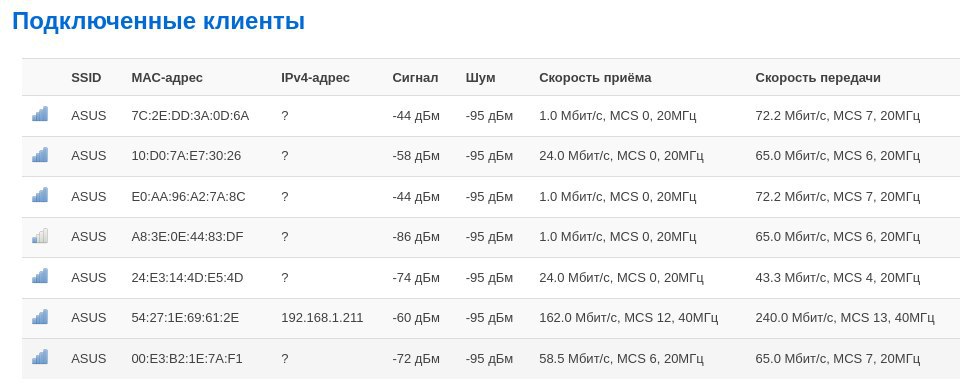Click signal icon for 7C:2E:DD:3A:0D:6A
Screen dimensions: 960x390
coord(40,114)
